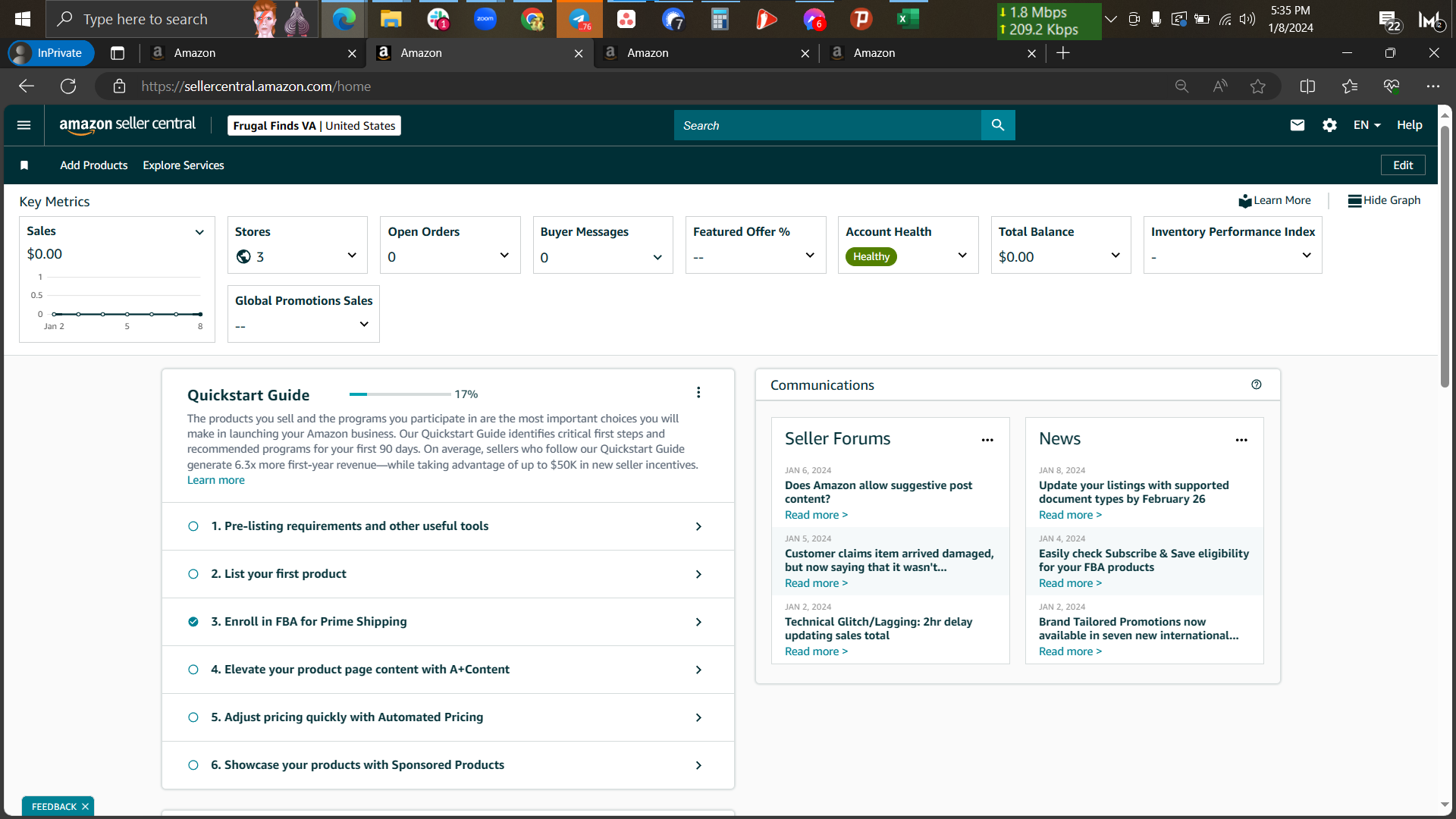
Task: Open the EN language selector
Action: pyautogui.click(x=1367, y=125)
